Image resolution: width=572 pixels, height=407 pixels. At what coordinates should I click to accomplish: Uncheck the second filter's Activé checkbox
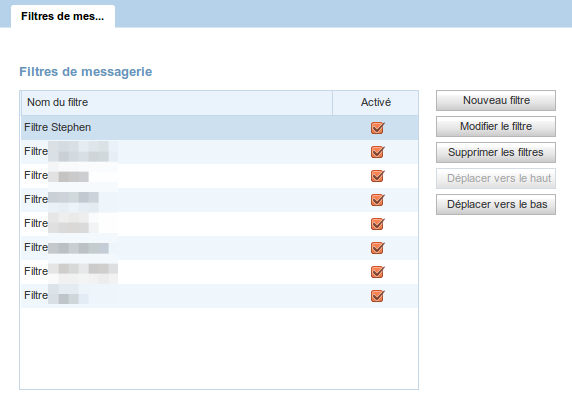(377, 152)
